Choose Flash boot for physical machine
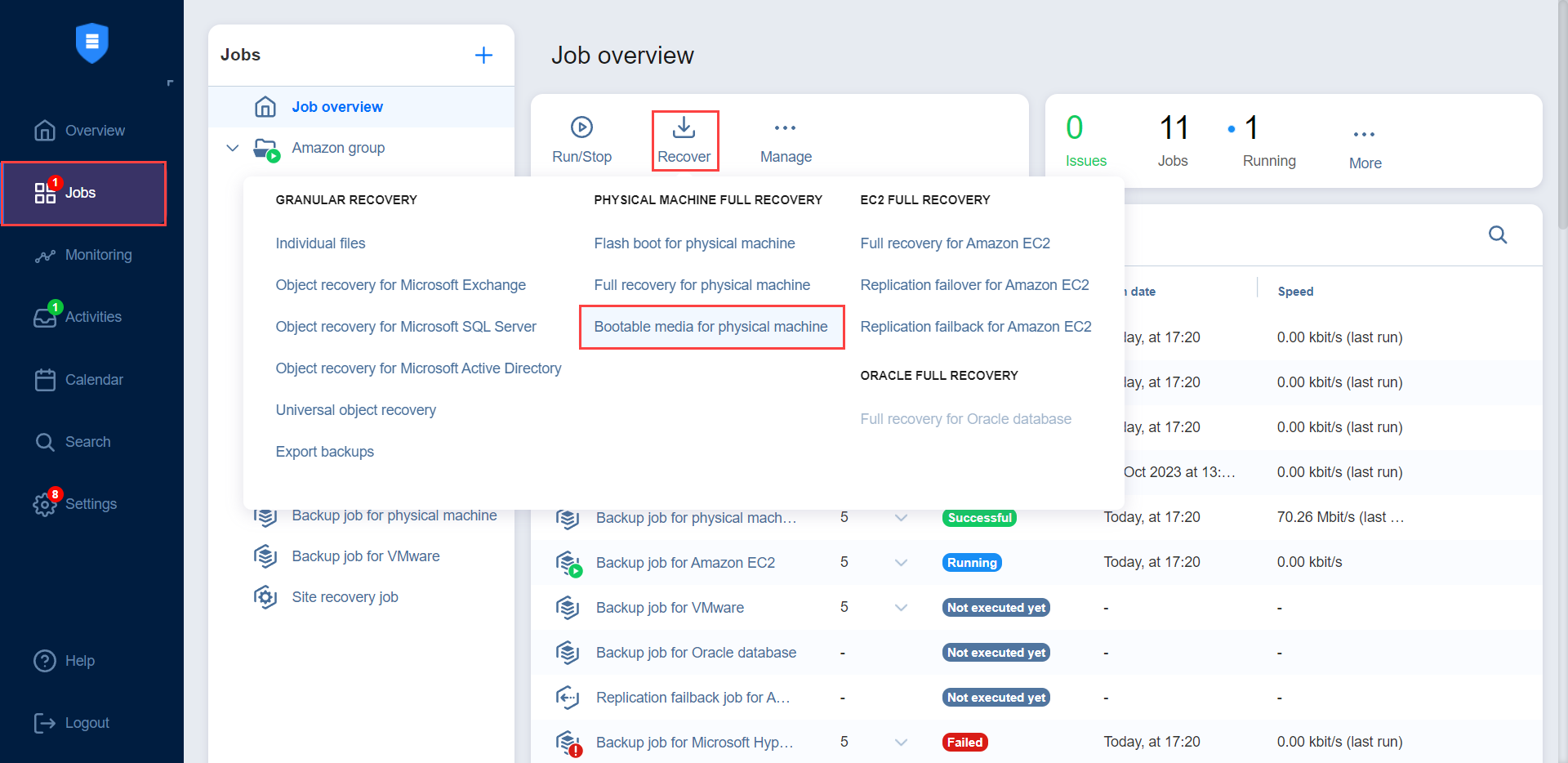 coord(694,243)
